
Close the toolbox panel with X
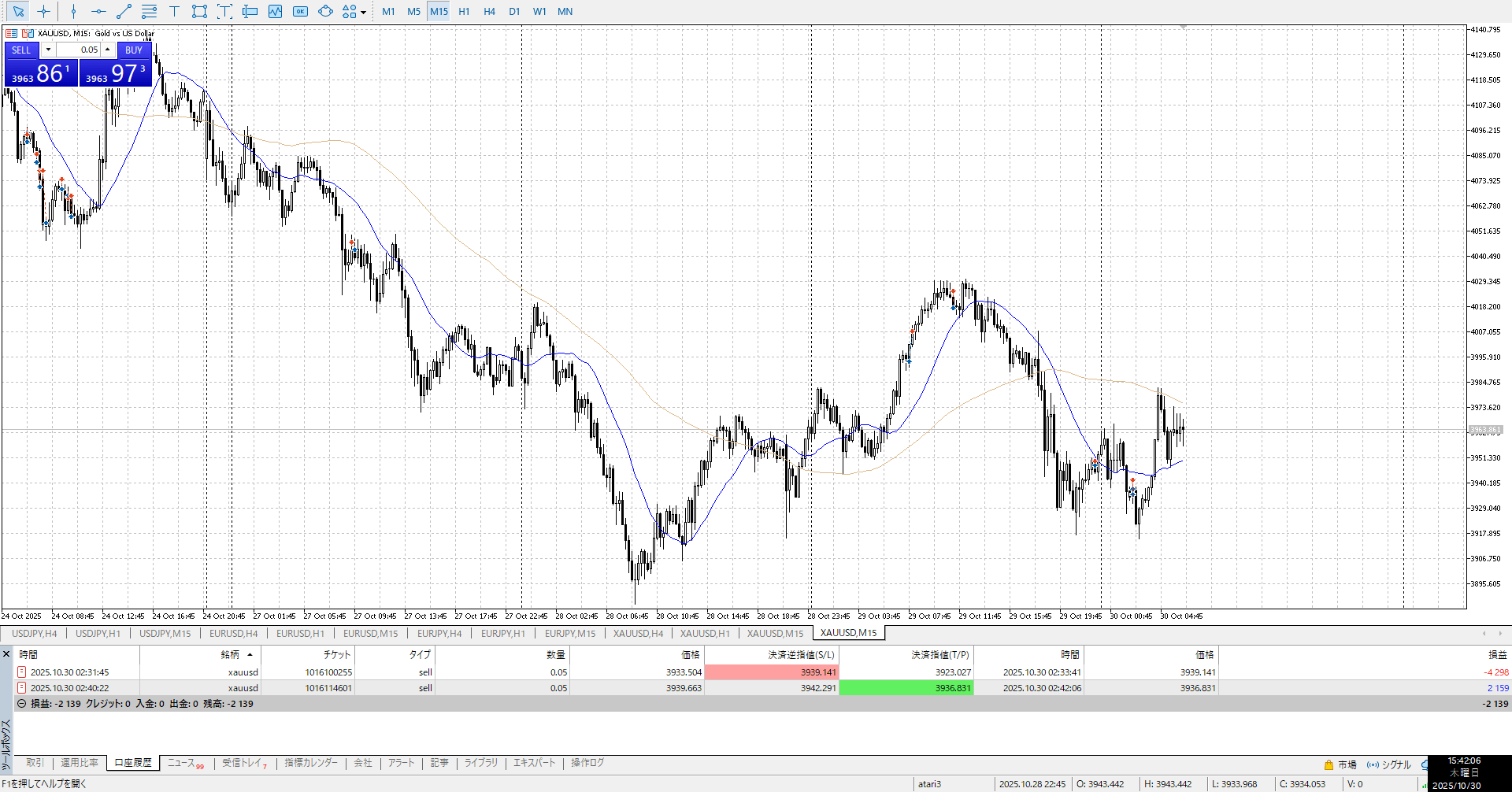pos(6,654)
